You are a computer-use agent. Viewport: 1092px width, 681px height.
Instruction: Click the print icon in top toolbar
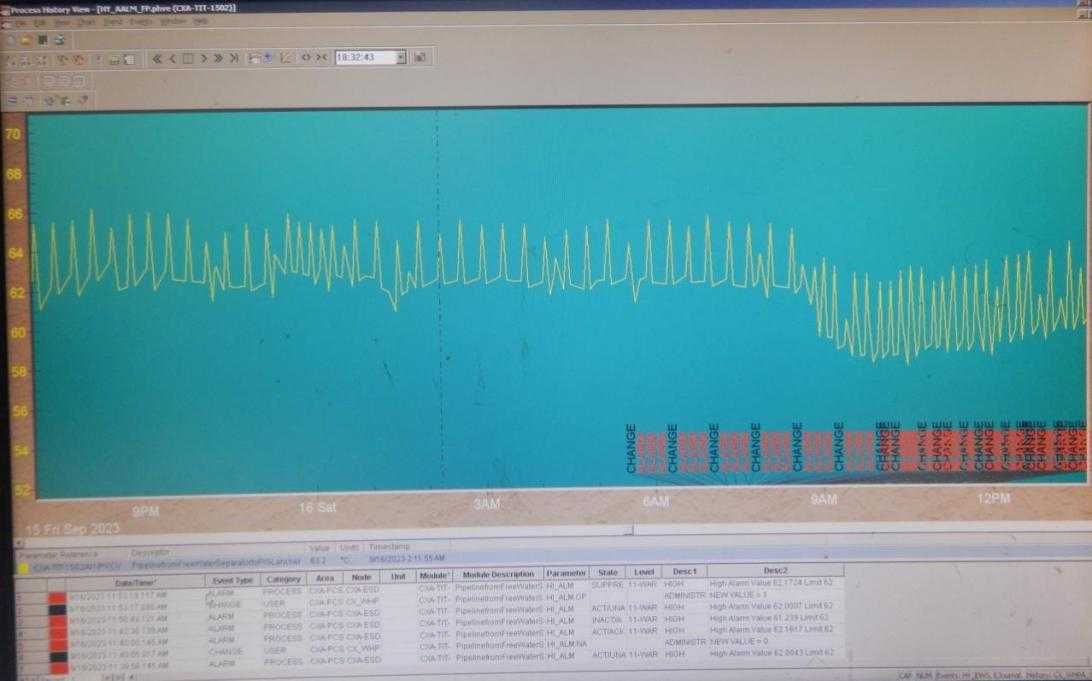coord(59,40)
